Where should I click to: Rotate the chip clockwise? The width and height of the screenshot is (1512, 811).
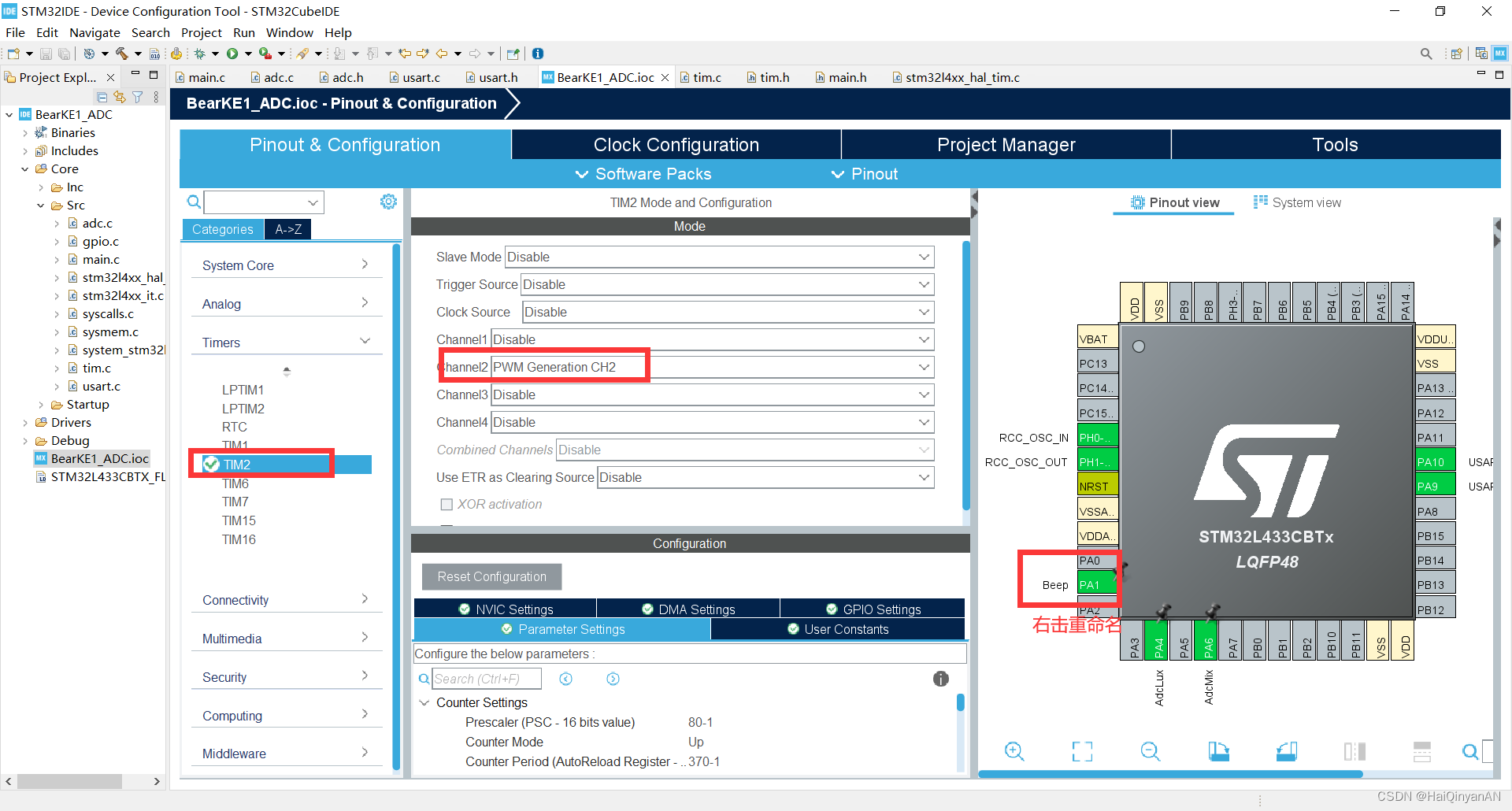click(x=1219, y=751)
